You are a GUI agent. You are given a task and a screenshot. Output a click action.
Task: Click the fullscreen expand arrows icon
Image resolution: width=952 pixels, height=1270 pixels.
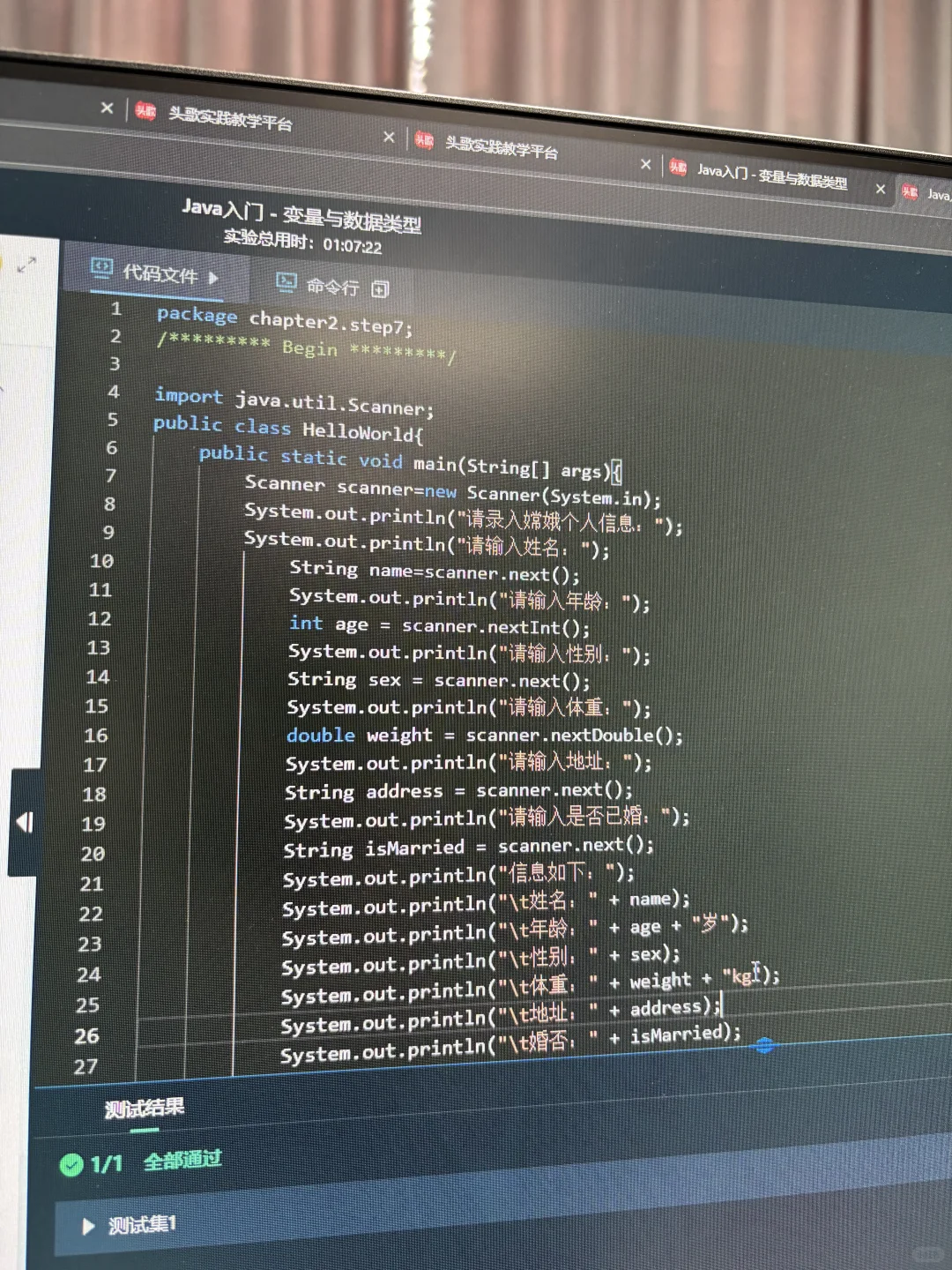pyautogui.click(x=26, y=264)
